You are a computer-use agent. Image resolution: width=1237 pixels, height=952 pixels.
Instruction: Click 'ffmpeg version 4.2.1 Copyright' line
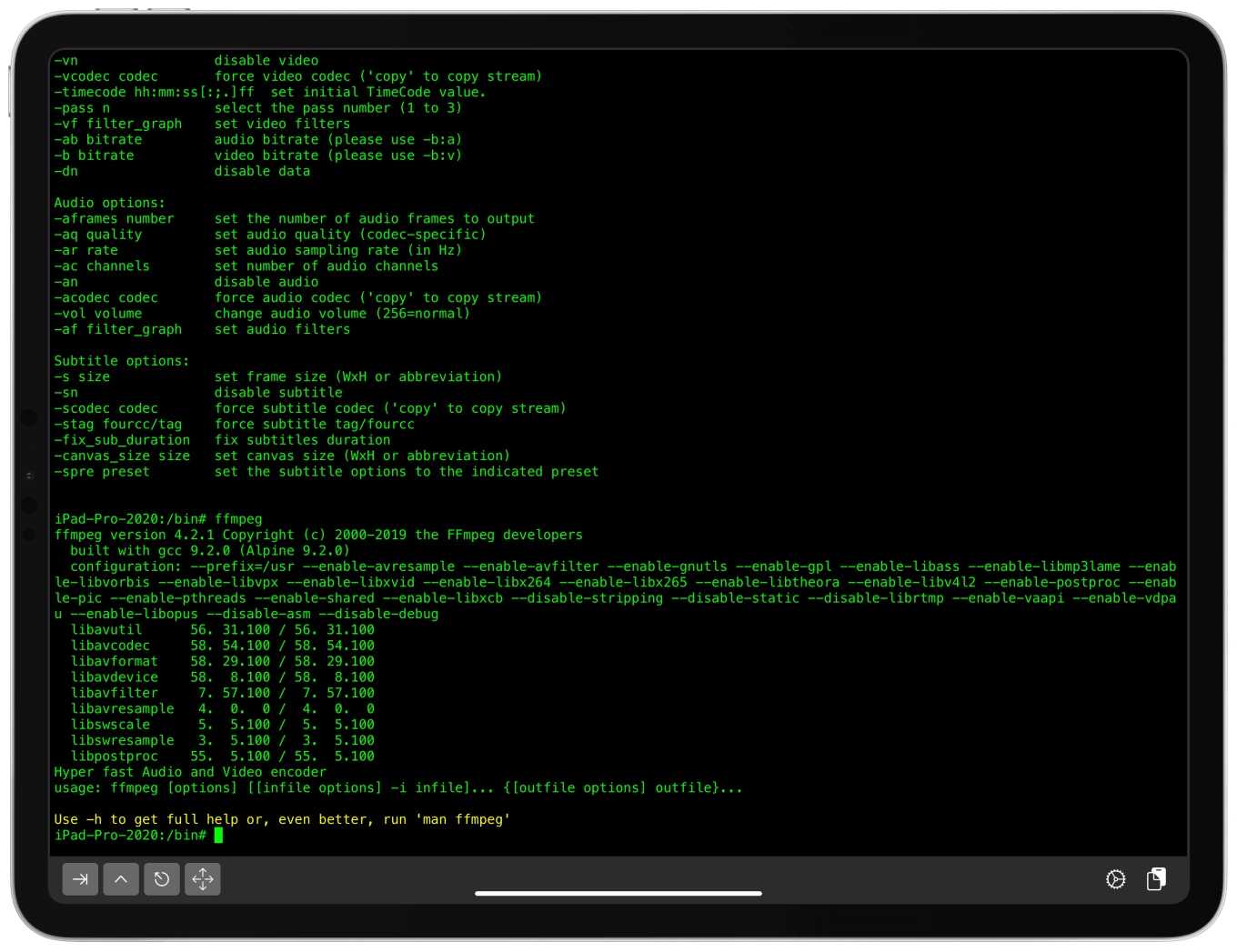click(x=318, y=535)
